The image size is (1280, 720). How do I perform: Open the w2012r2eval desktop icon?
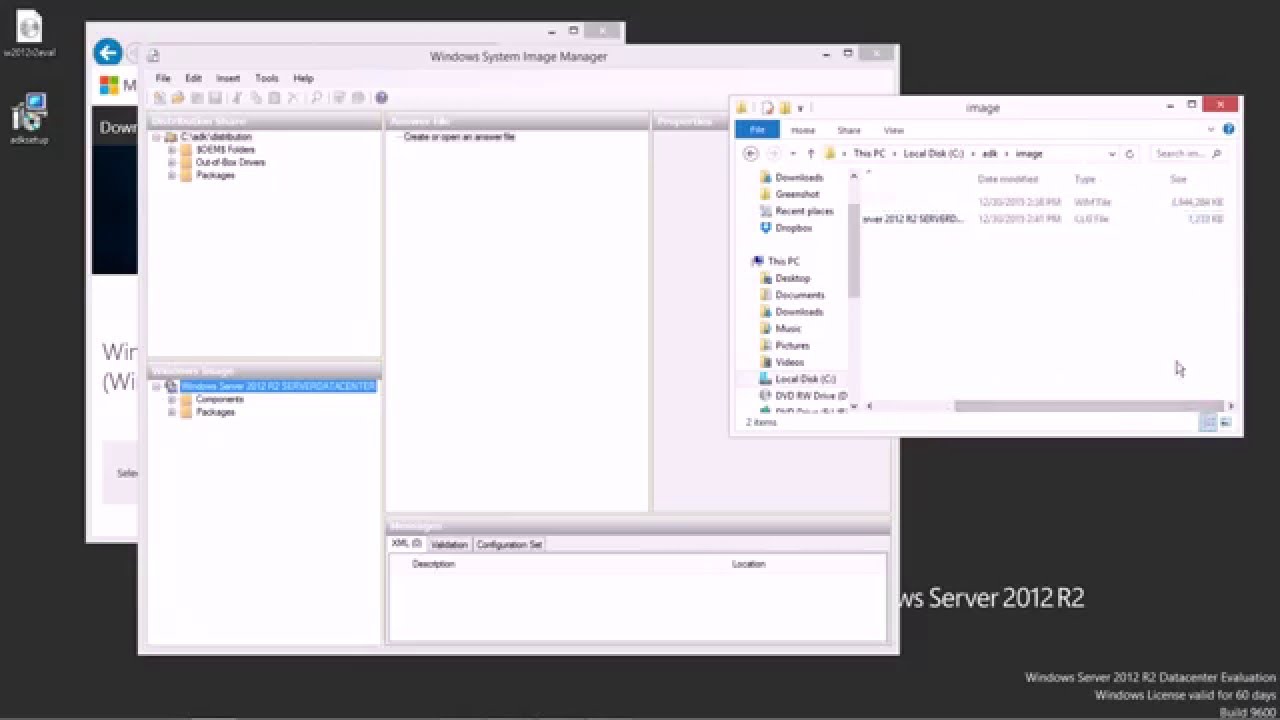click(x=30, y=34)
